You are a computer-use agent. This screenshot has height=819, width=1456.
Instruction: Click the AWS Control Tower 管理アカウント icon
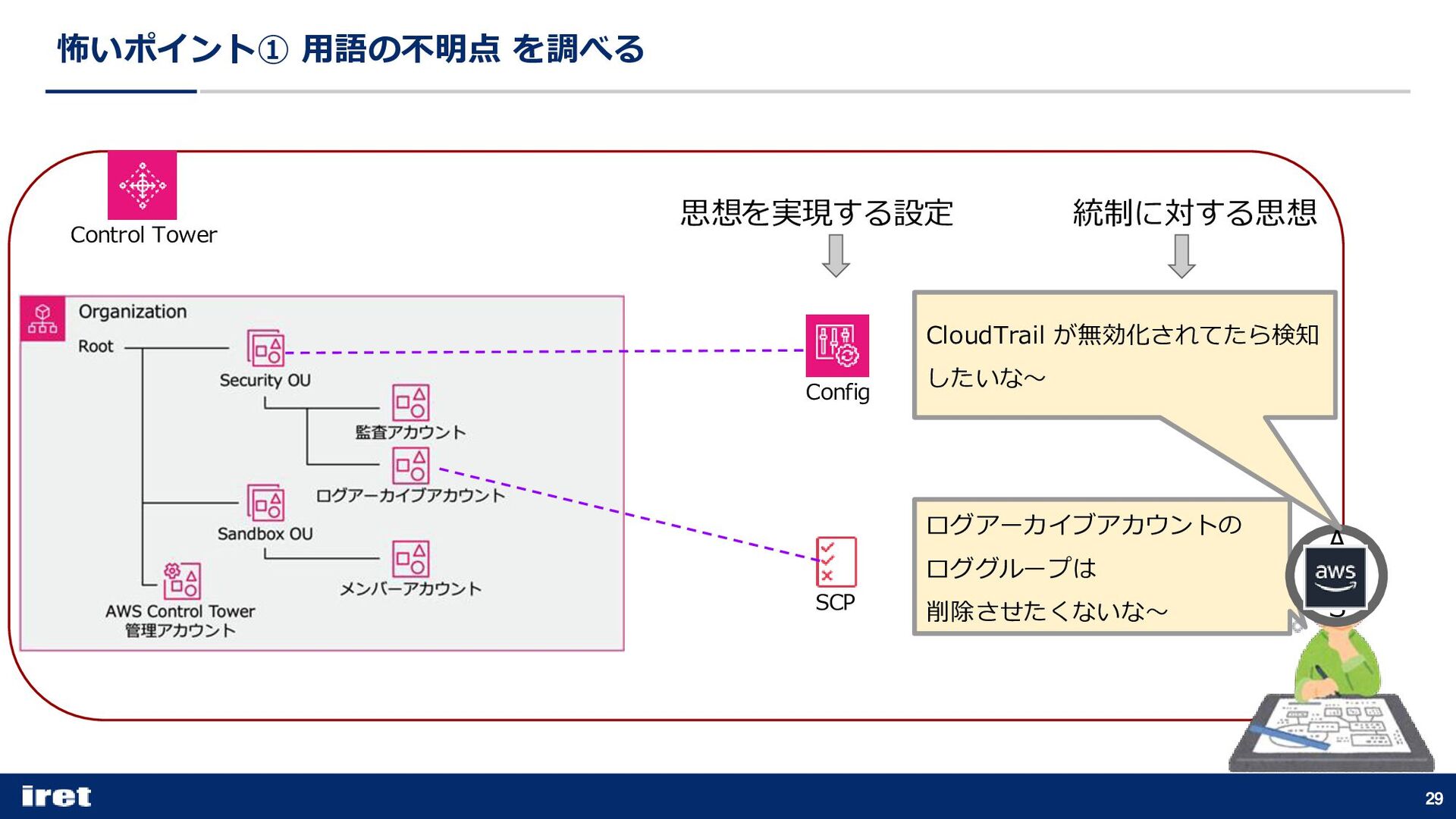(x=182, y=581)
